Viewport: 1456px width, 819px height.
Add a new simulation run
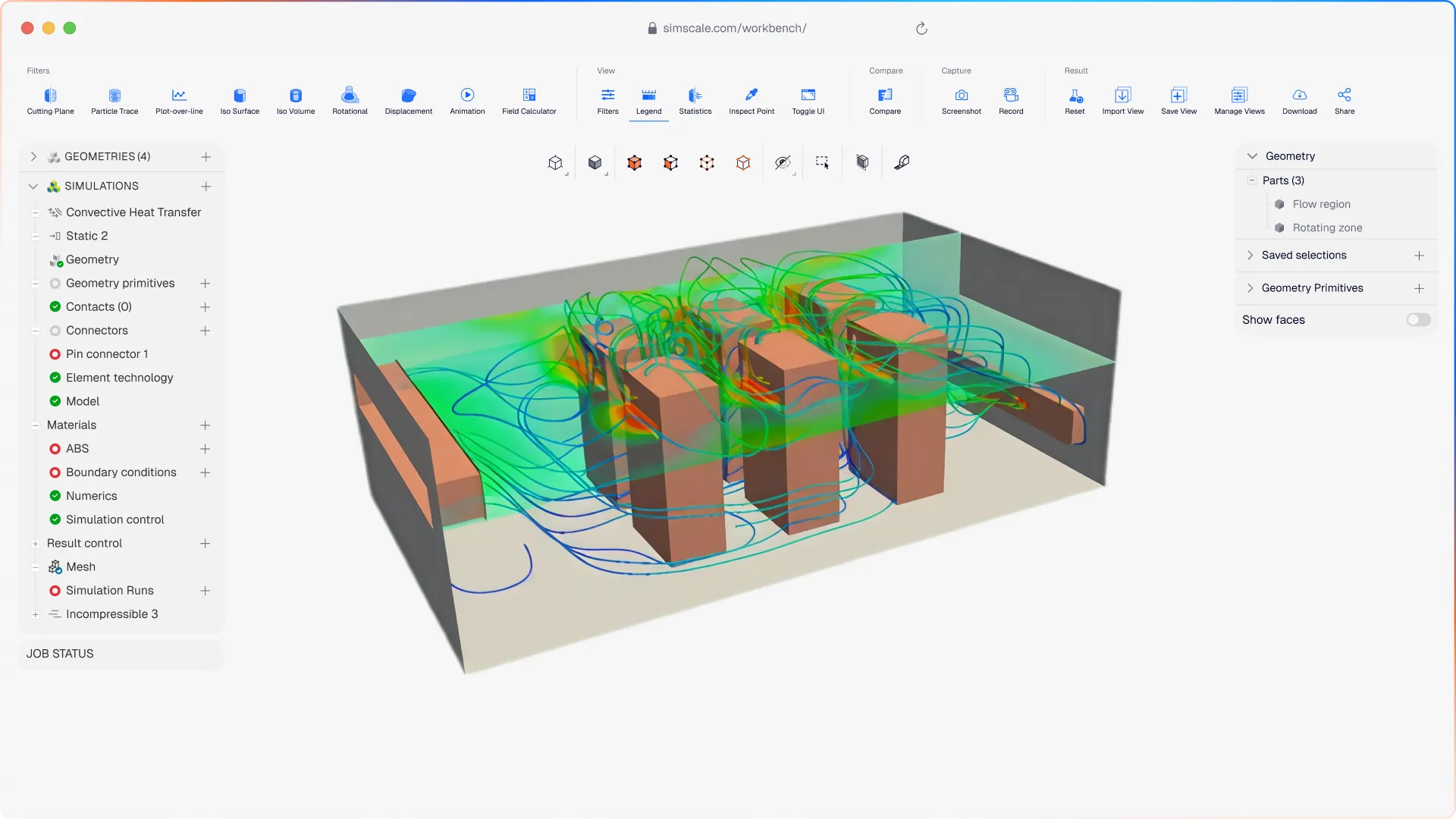[x=205, y=591]
